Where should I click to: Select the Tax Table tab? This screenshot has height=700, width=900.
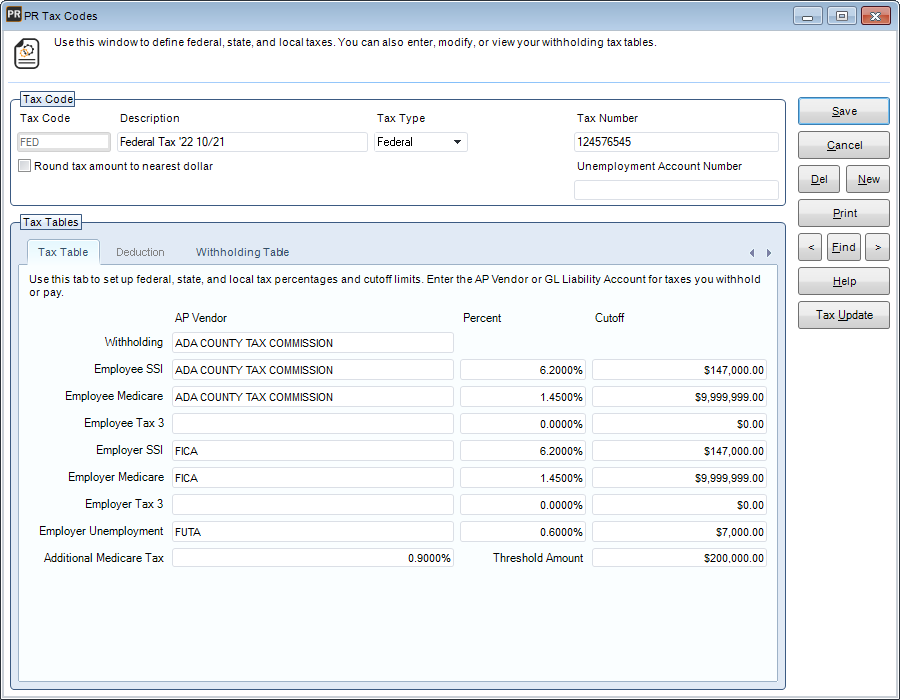coord(63,252)
